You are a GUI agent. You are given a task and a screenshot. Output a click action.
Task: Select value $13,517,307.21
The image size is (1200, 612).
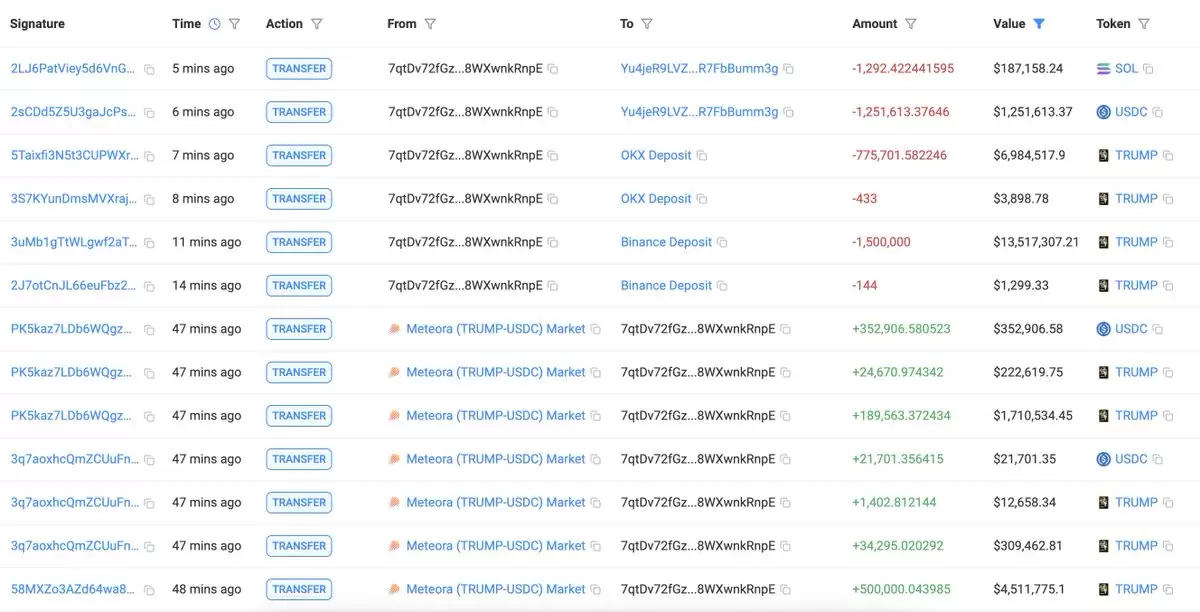1036,242
